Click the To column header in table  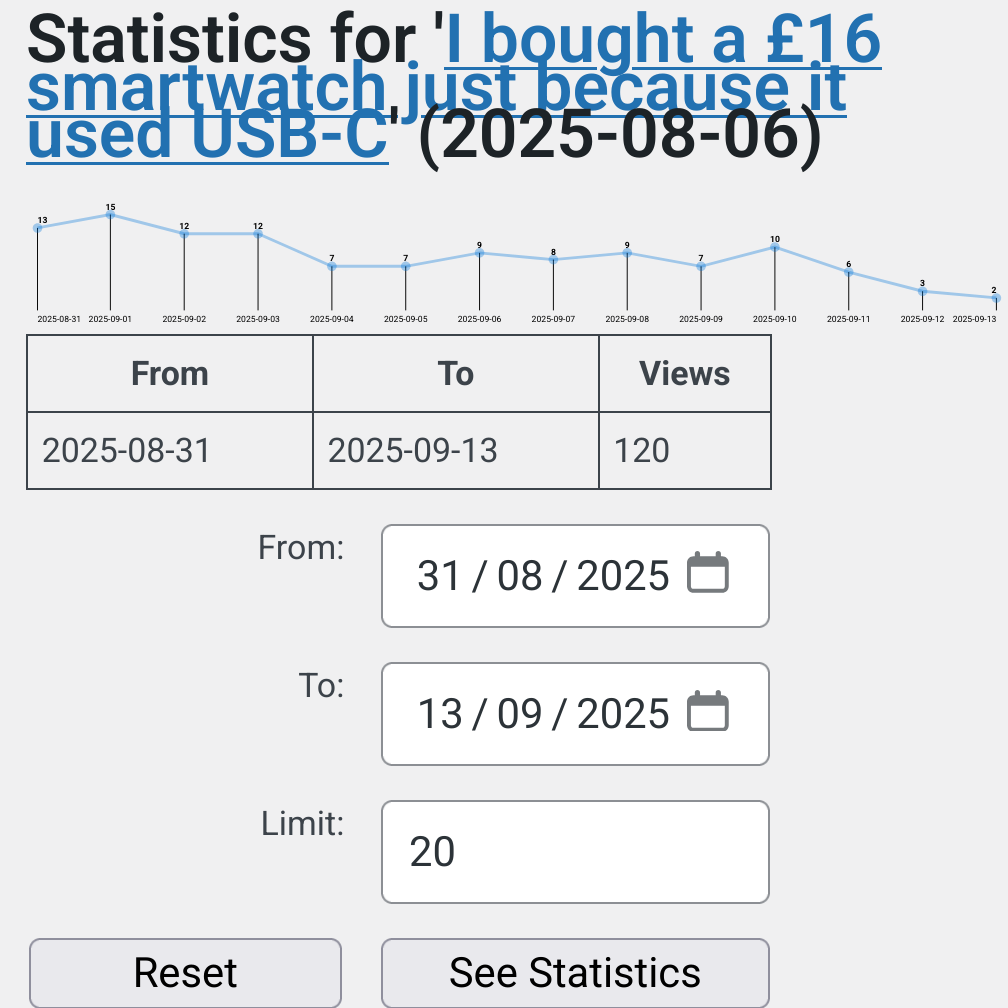pyautogui.click(x=456, y=374)
